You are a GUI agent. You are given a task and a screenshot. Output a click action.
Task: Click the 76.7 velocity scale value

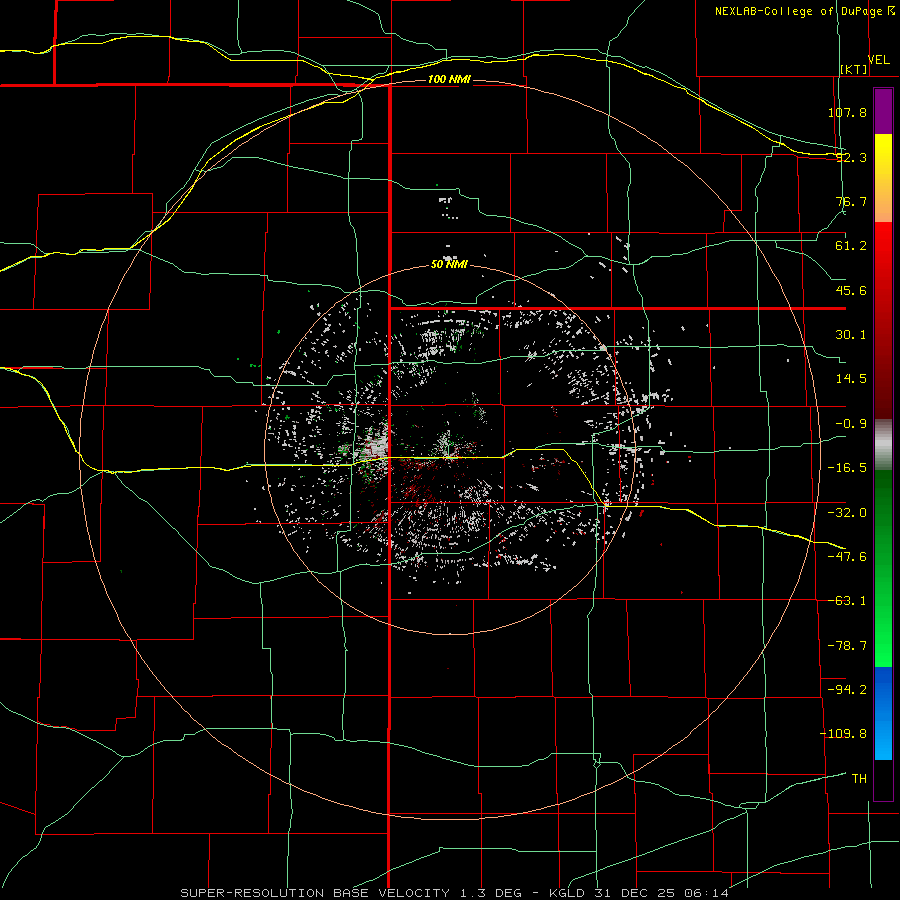pyautogui.click(x=851, y=201)
